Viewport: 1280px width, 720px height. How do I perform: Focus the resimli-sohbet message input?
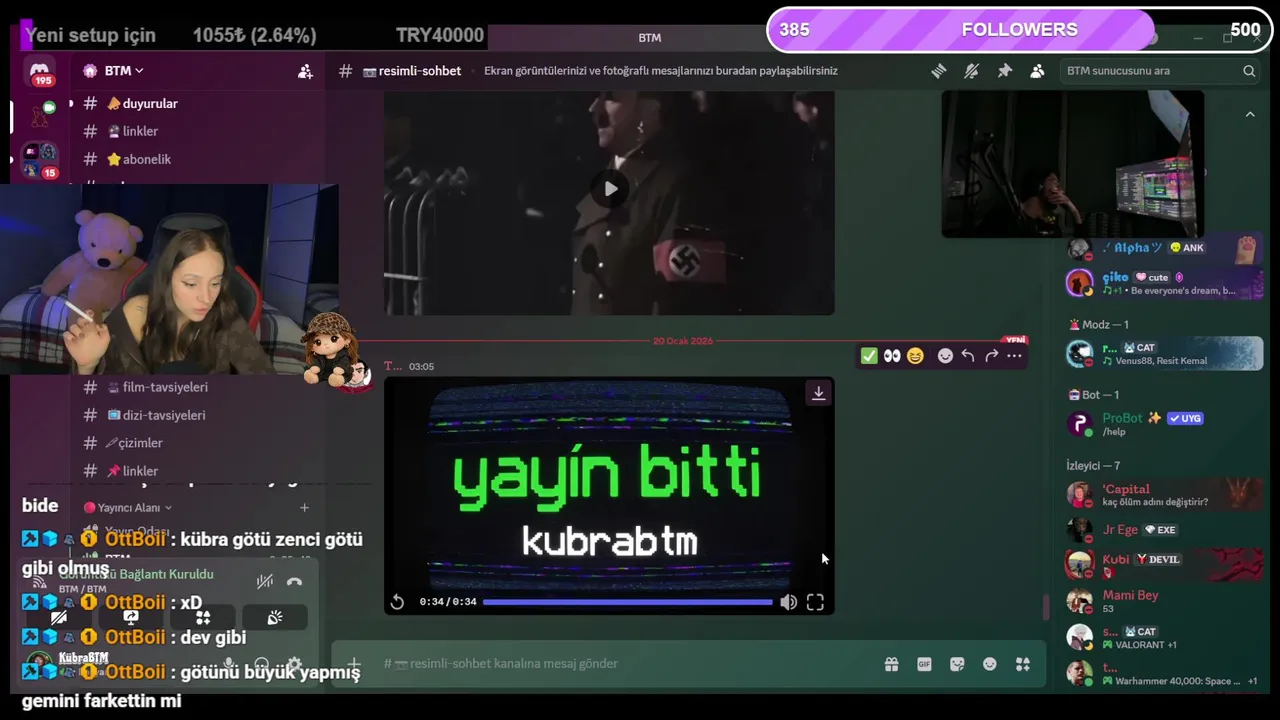click(620, 664)
